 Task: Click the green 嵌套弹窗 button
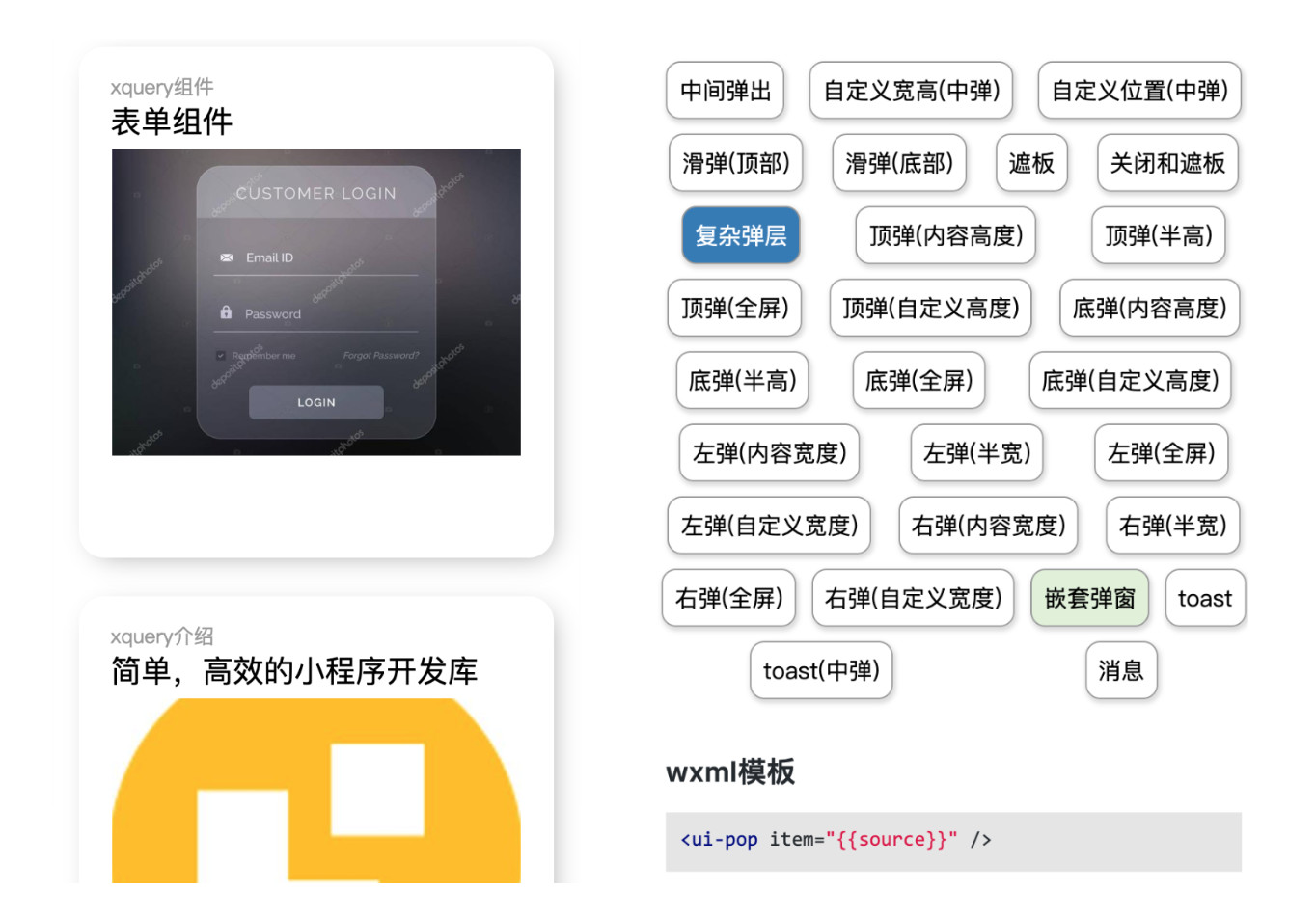[x=1089, y=598]
